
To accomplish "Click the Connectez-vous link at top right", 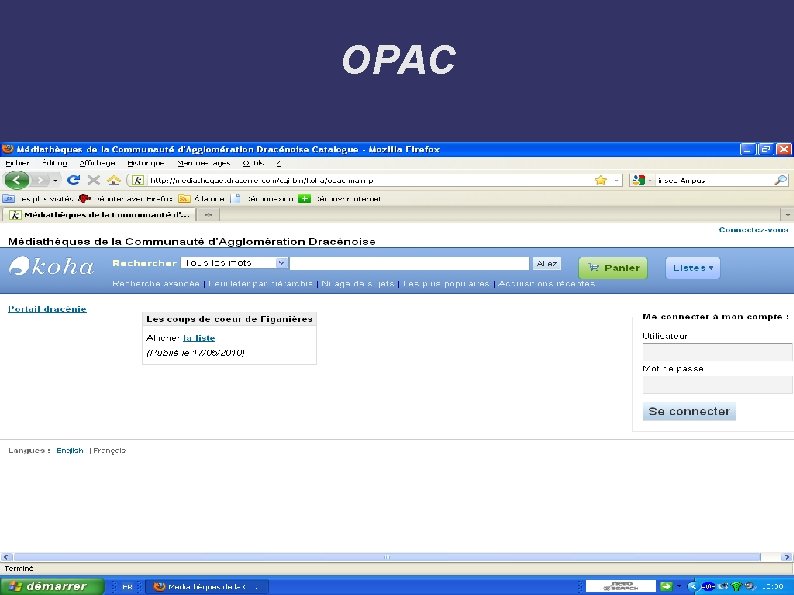I will (753, 230).
